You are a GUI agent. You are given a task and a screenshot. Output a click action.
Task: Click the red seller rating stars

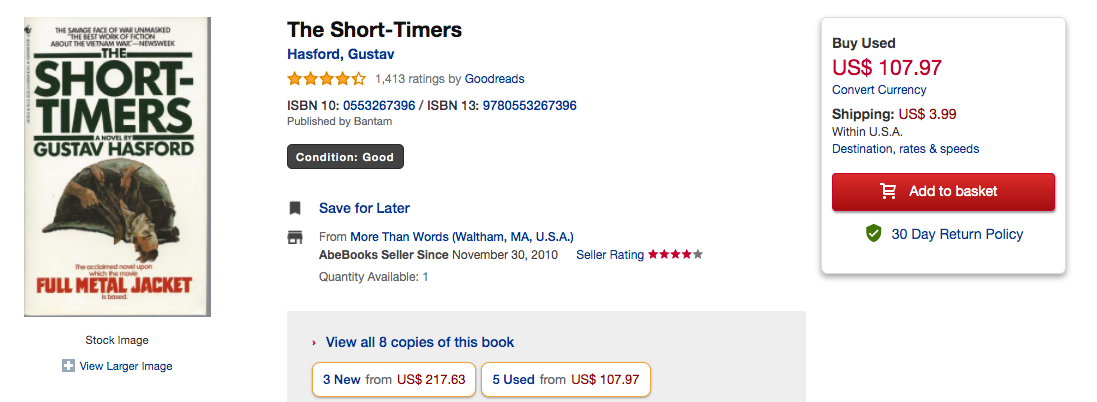coord(676,255)
